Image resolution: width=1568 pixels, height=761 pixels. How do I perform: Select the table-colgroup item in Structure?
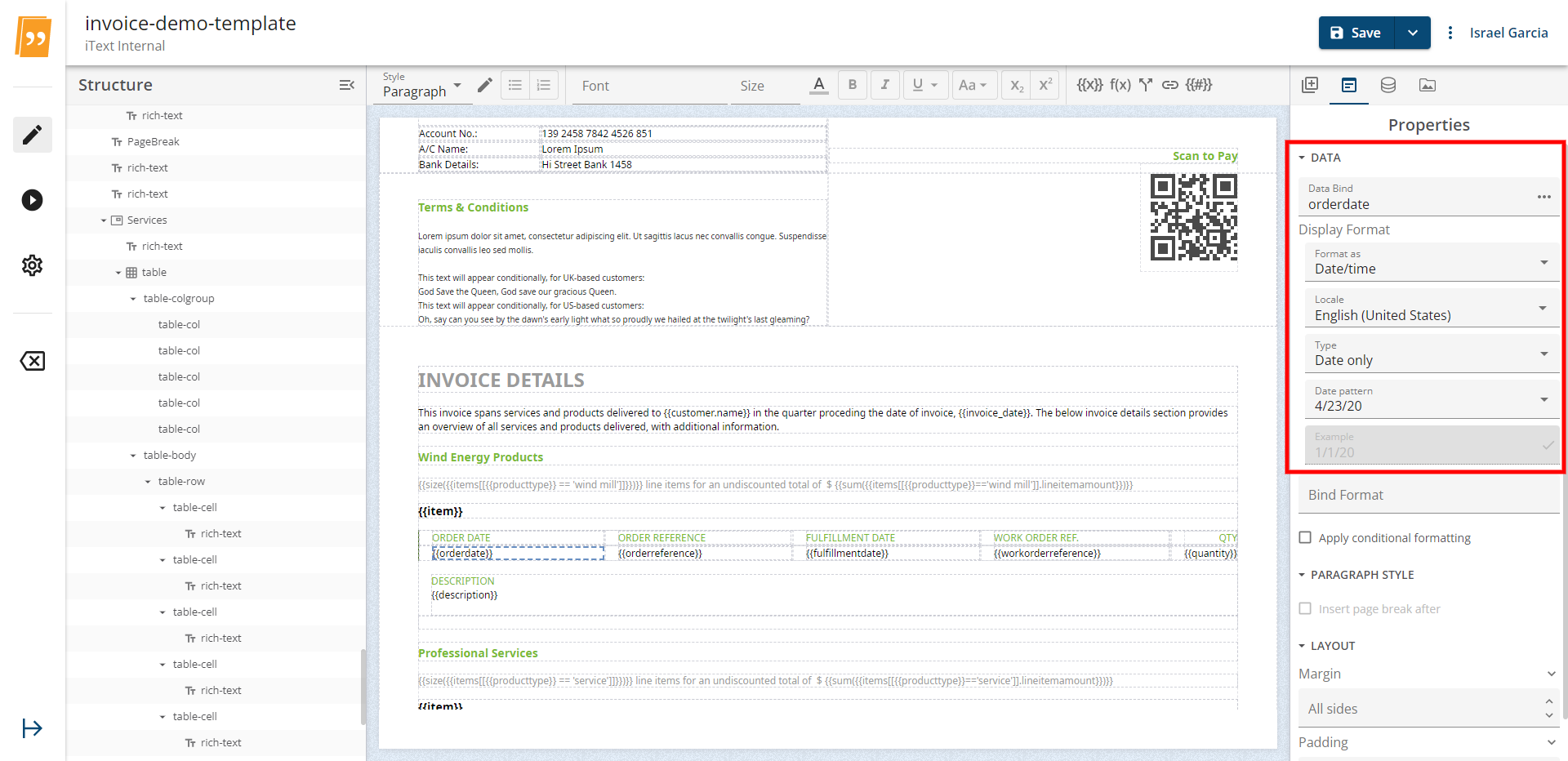(180, 298)
